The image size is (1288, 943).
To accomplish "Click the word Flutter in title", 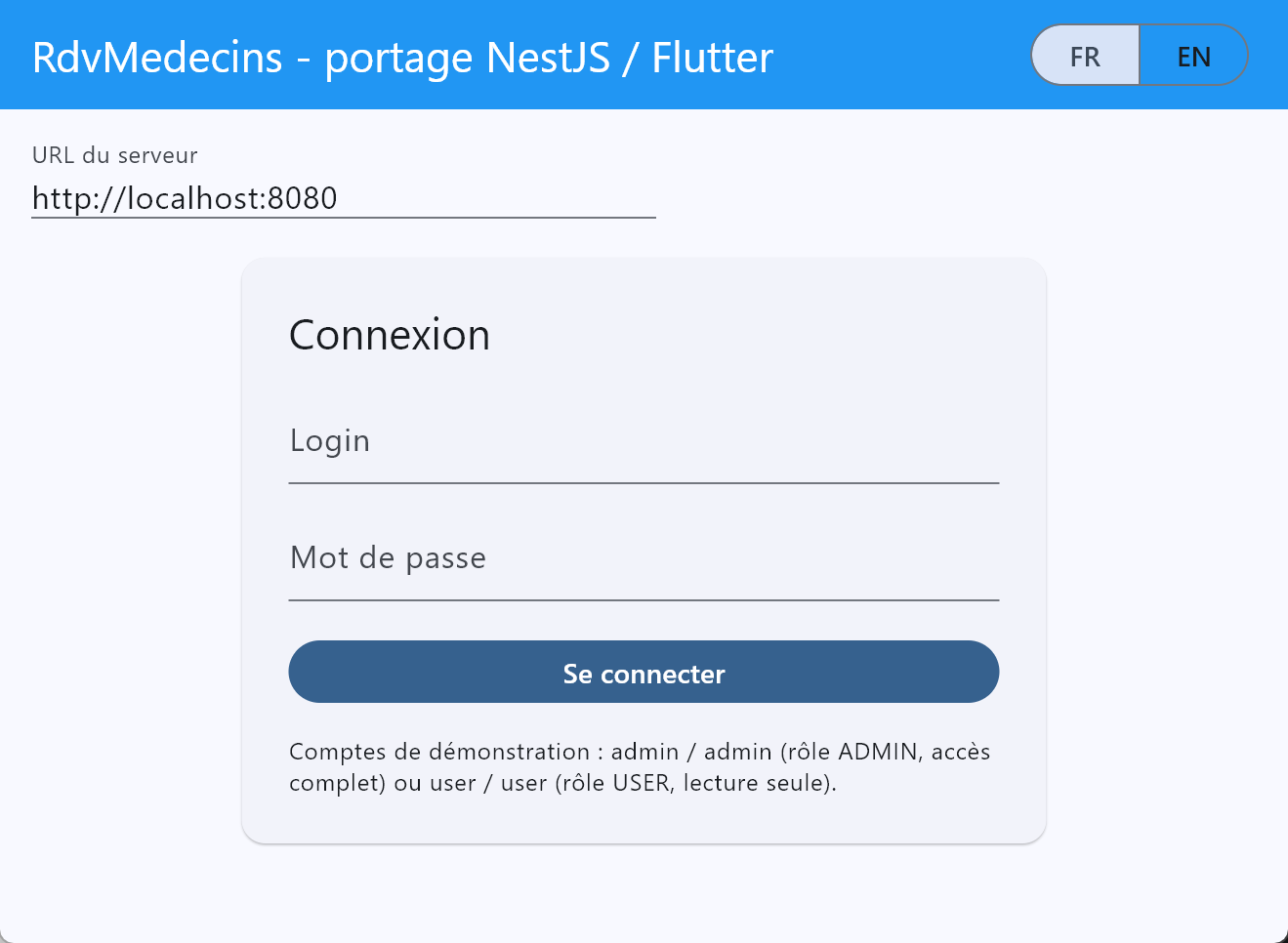I will coord(712,58).
